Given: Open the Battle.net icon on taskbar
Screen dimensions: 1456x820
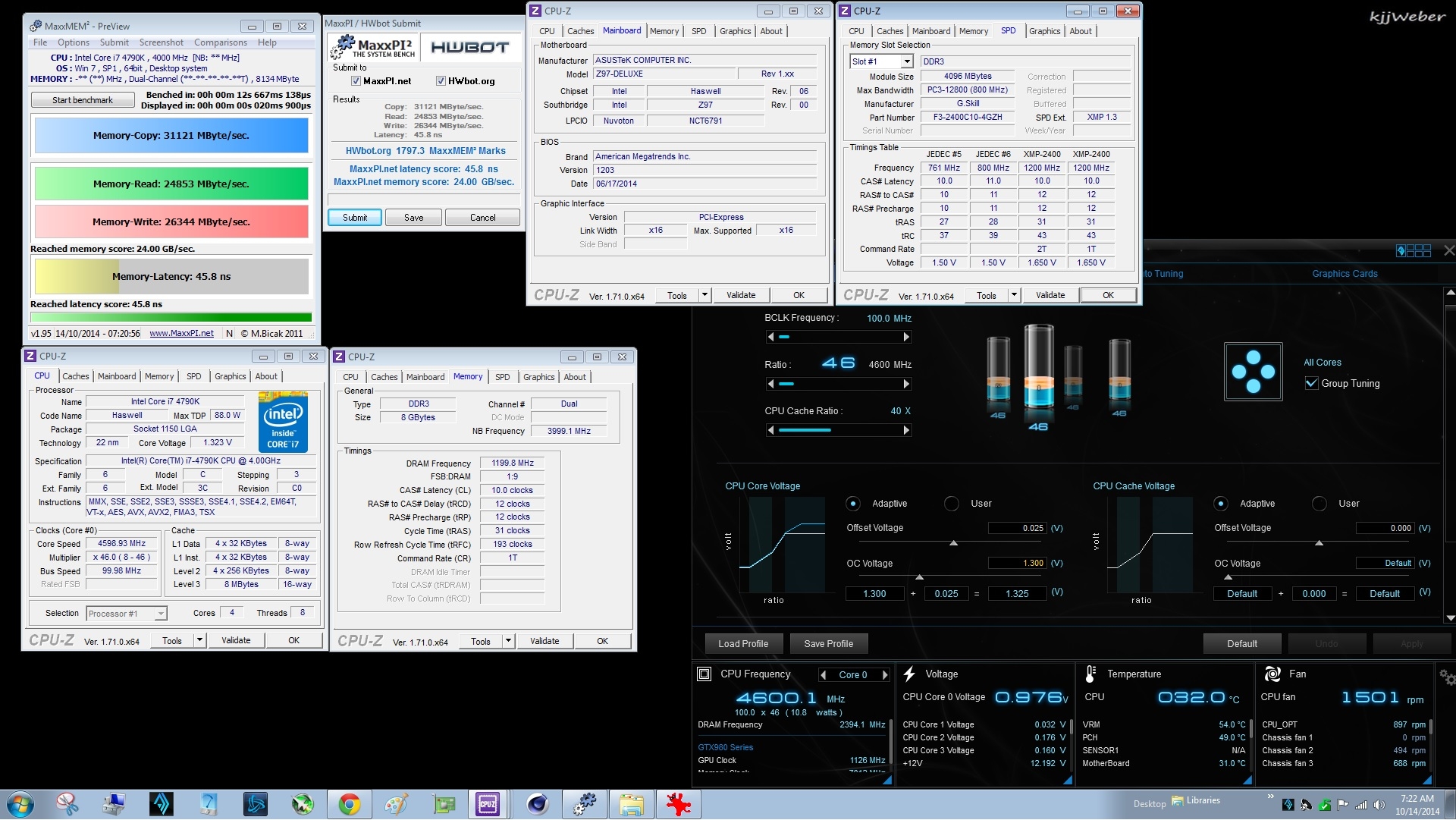Looking at the screenshot, I should coord(256,804).
